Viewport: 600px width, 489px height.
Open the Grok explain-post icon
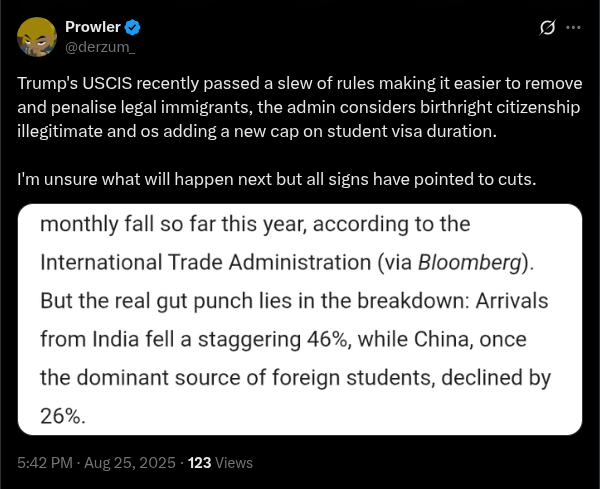tap(548, 28)
